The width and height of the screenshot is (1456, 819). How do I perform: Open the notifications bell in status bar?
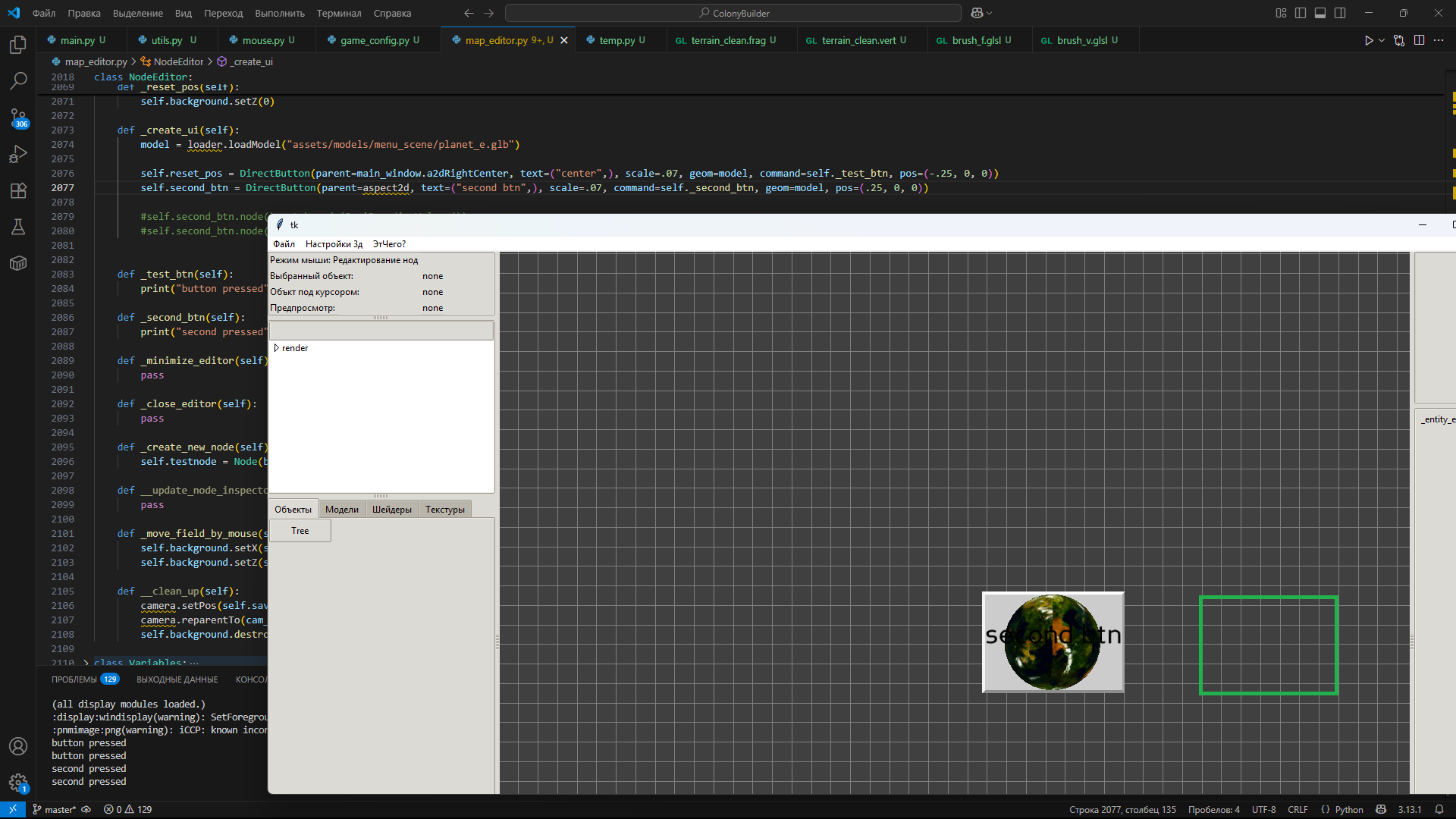click(x=1439, y=809)
